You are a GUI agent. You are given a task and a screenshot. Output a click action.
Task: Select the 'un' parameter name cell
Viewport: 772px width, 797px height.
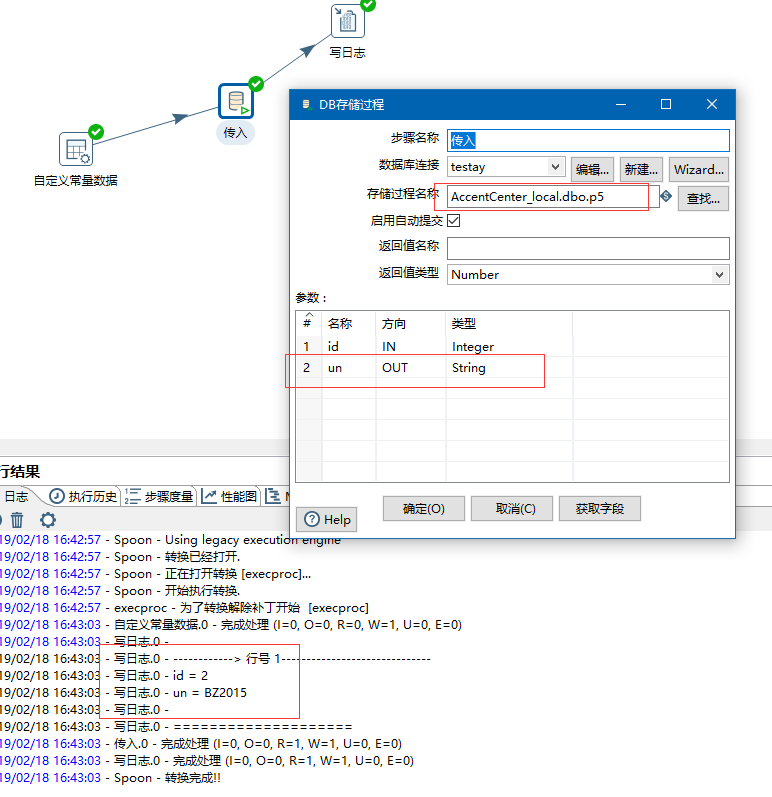click(349, 367)
